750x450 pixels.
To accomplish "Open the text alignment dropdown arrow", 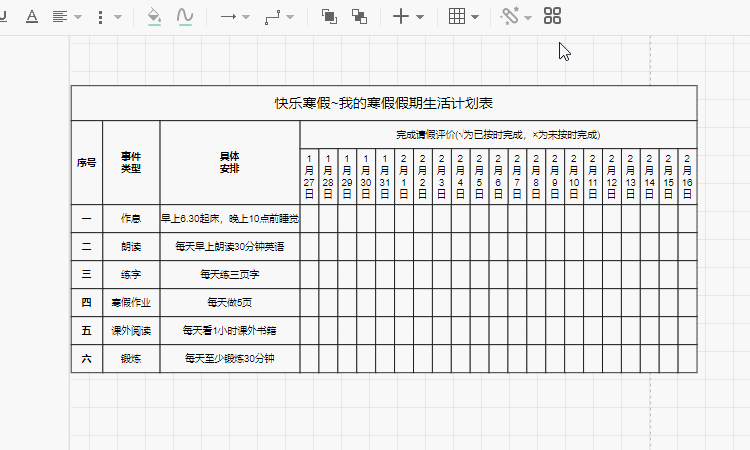I will pos(78,17).
